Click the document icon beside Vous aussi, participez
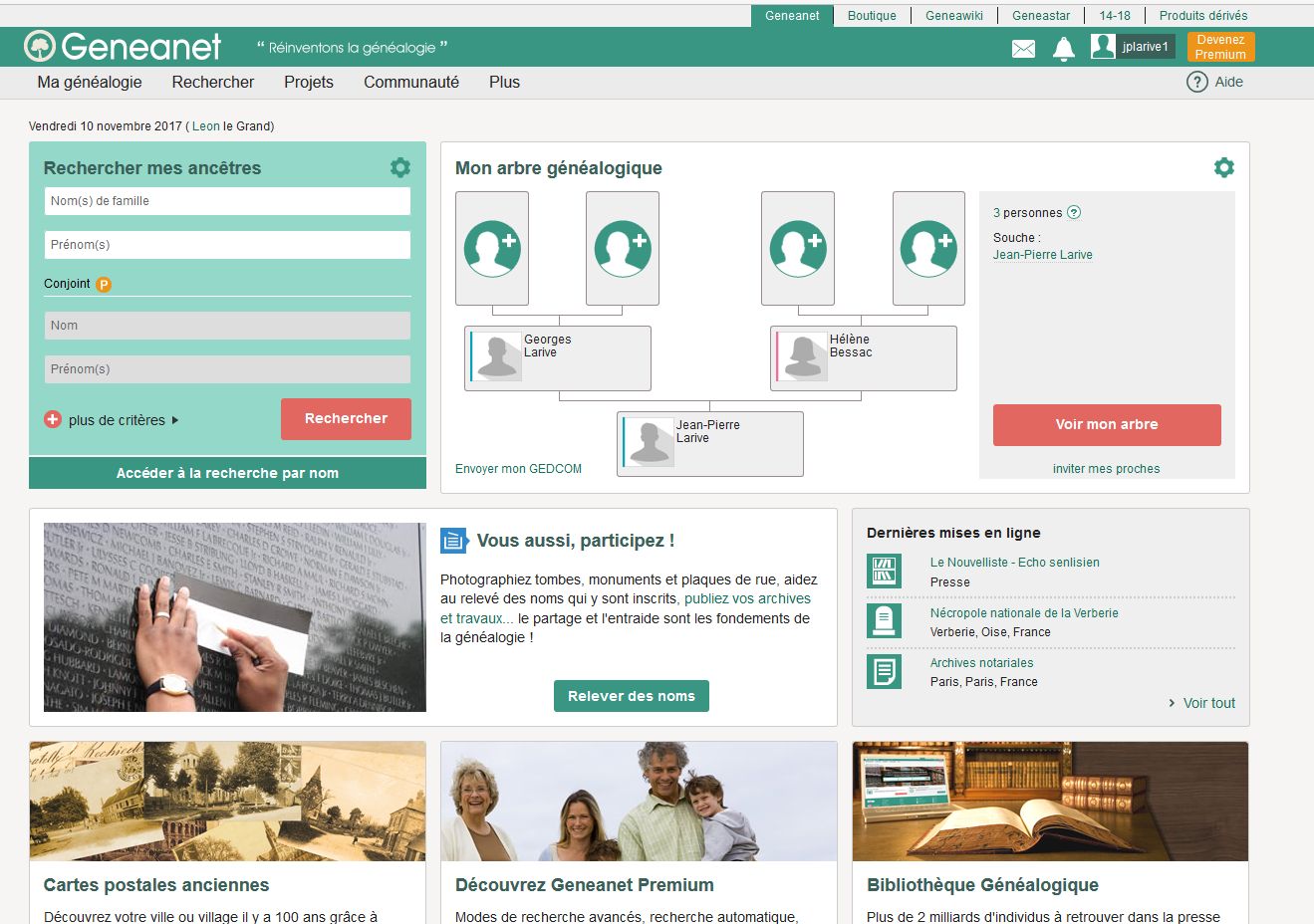Screen dimensions: 1314x924 pyautogui.click(x=454, y=541)
